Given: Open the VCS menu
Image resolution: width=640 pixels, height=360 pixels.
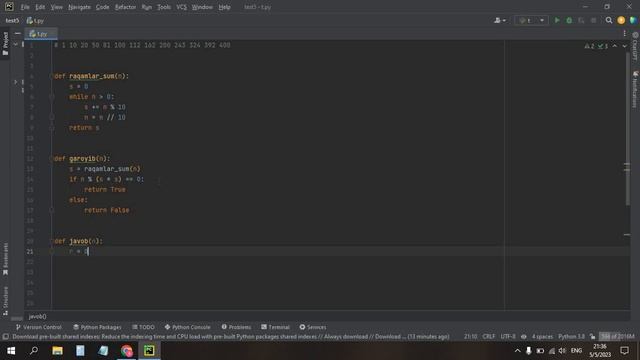Looking at the screenshot, I should coord(181,7).
